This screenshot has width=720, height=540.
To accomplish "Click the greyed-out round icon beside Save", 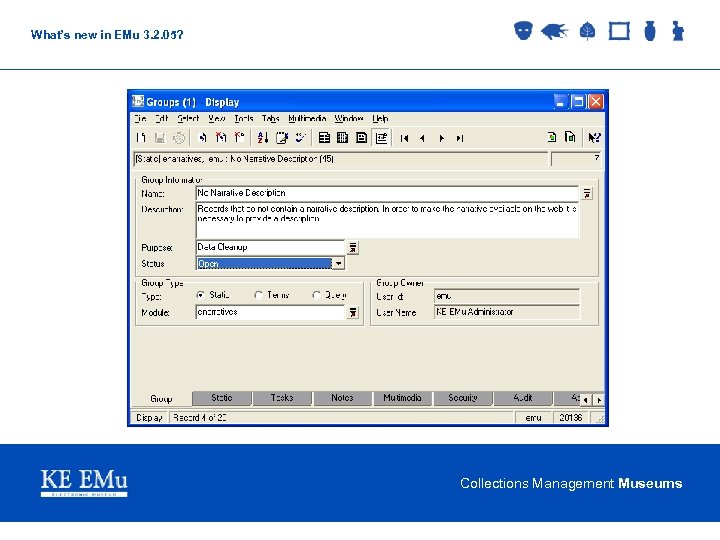I will [x=179, y=137].
